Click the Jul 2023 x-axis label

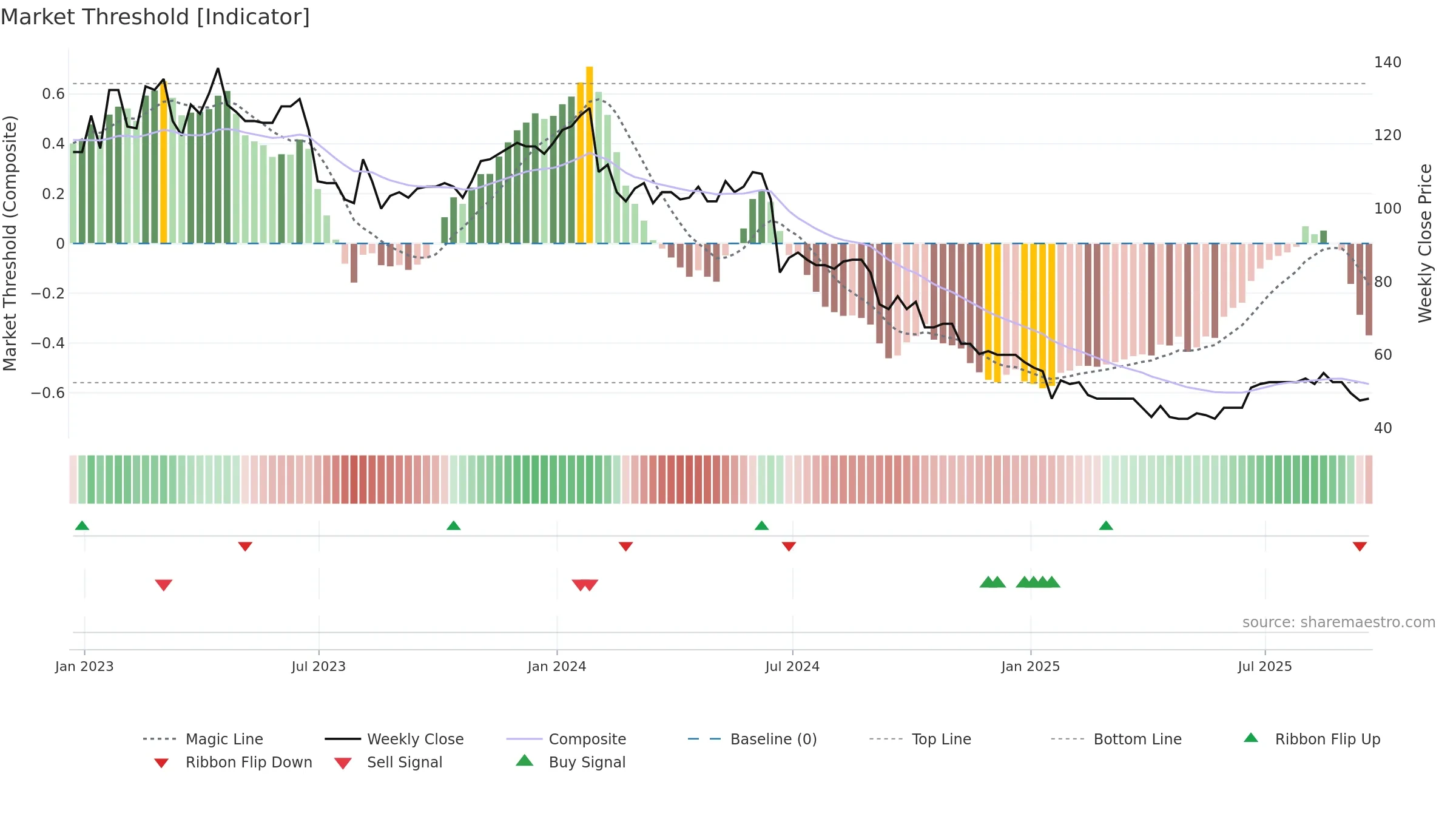coord(318,666)
